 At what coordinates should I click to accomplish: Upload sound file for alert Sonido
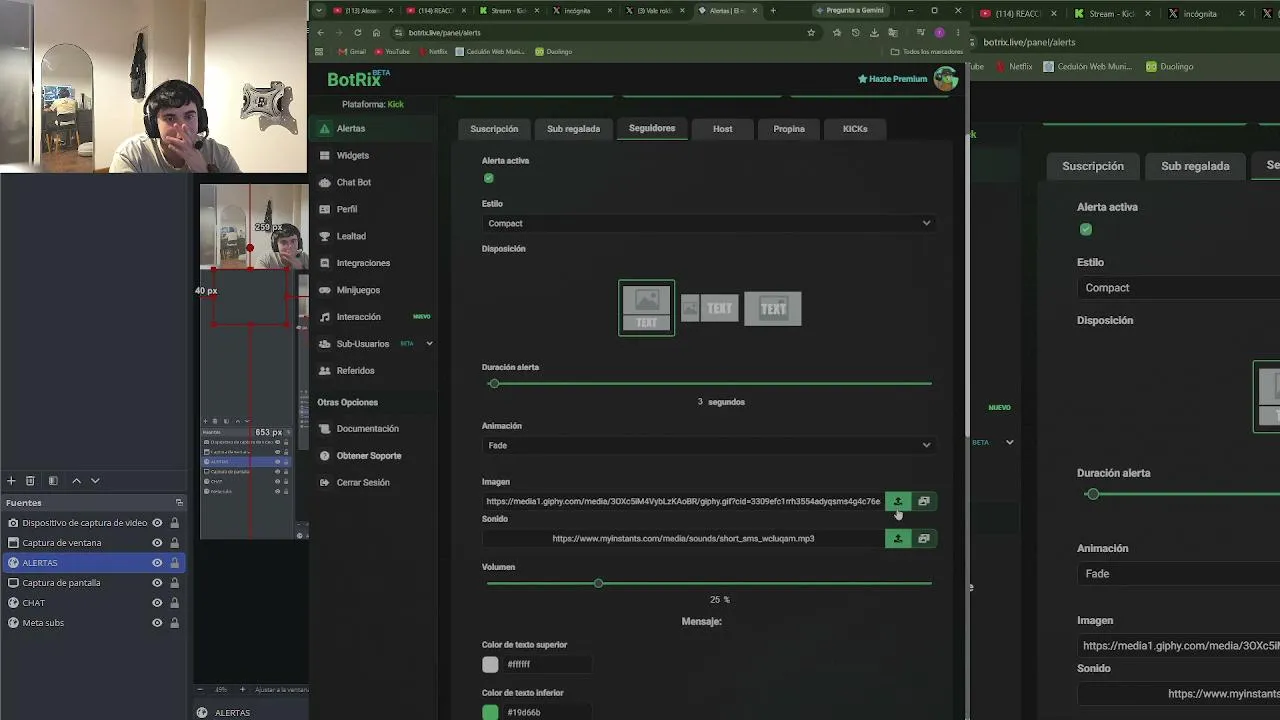(898, 538)
